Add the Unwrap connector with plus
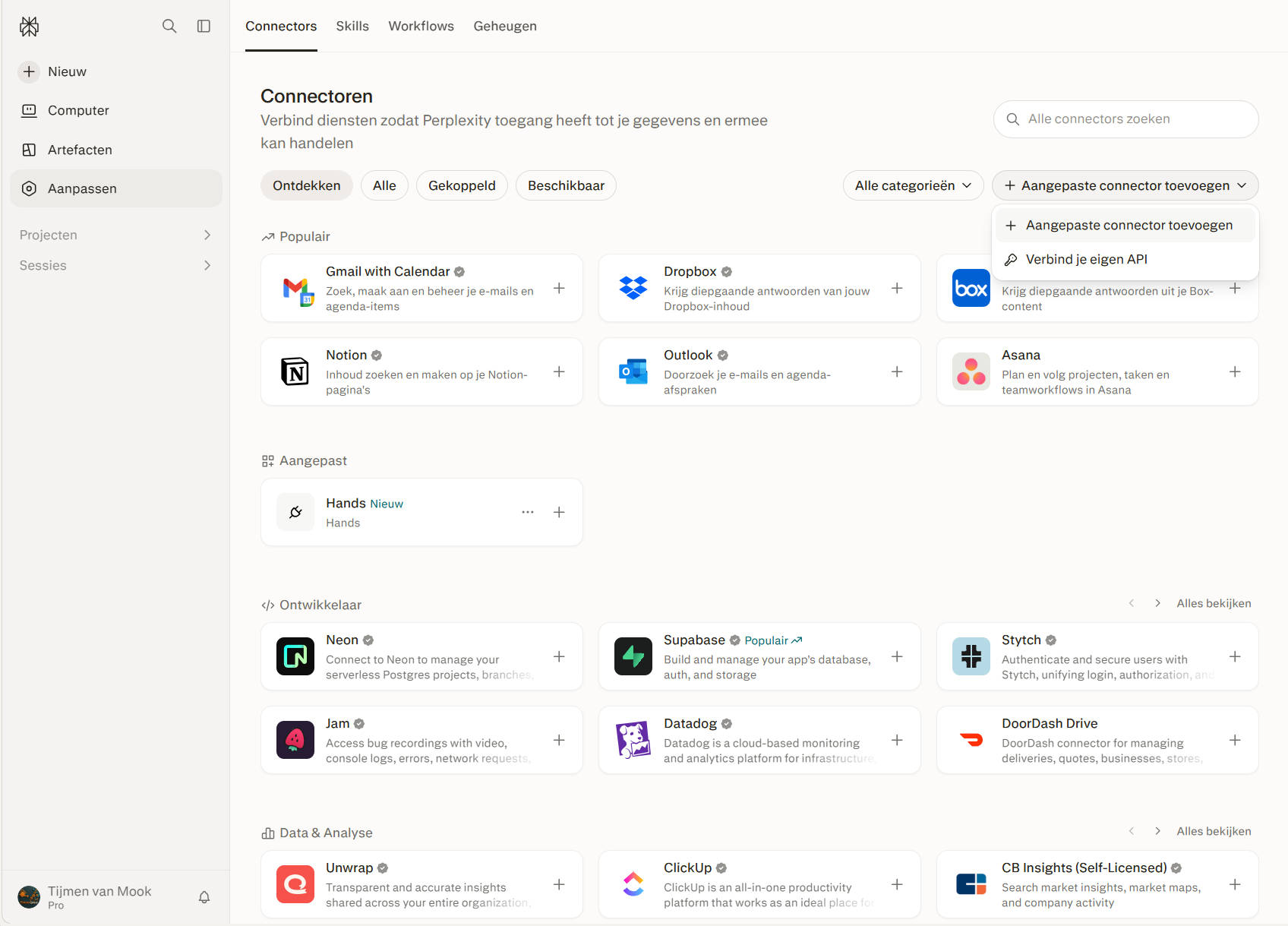The width and height of the screenshot is (1288, 926). (x=559, y=884)
